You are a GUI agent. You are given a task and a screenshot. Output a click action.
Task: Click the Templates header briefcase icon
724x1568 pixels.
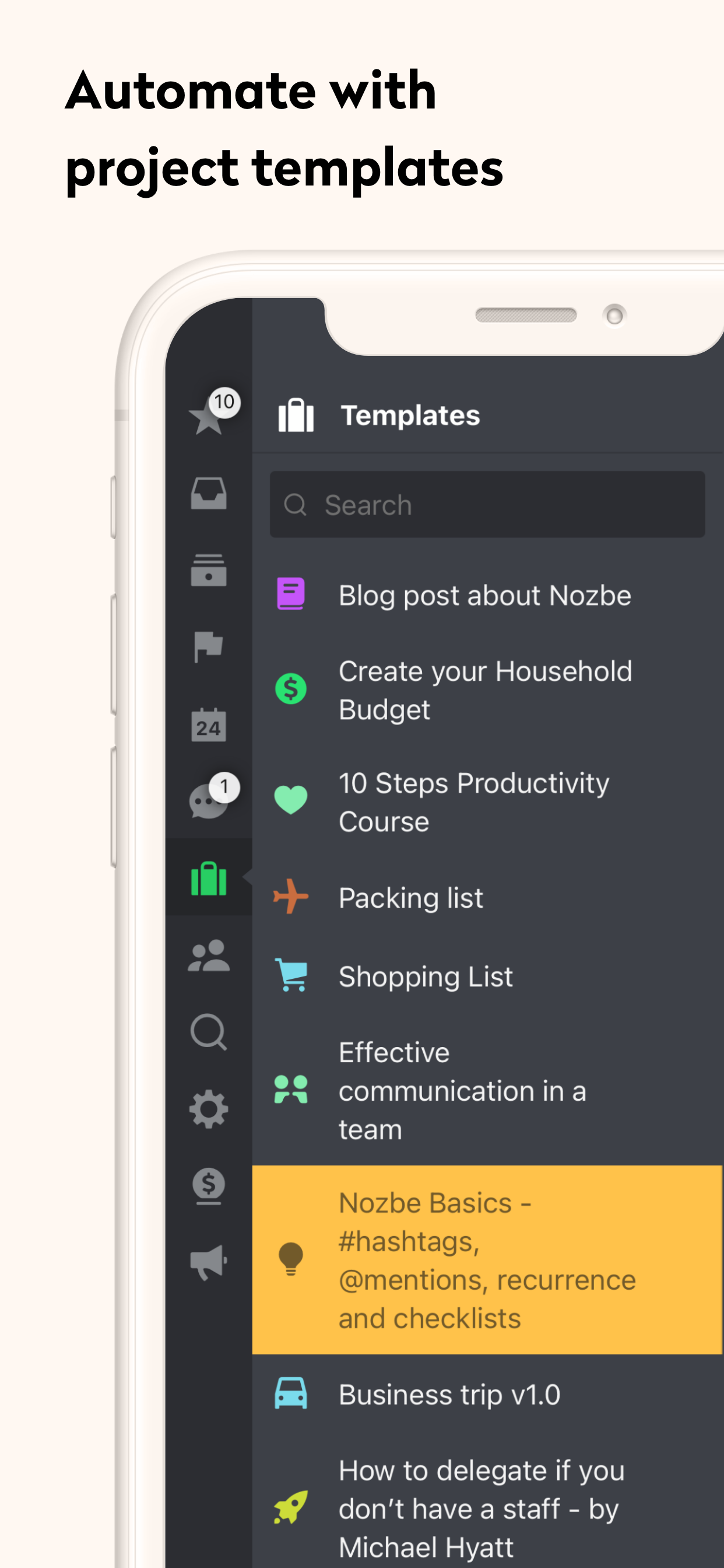click(x=296, y=416)
